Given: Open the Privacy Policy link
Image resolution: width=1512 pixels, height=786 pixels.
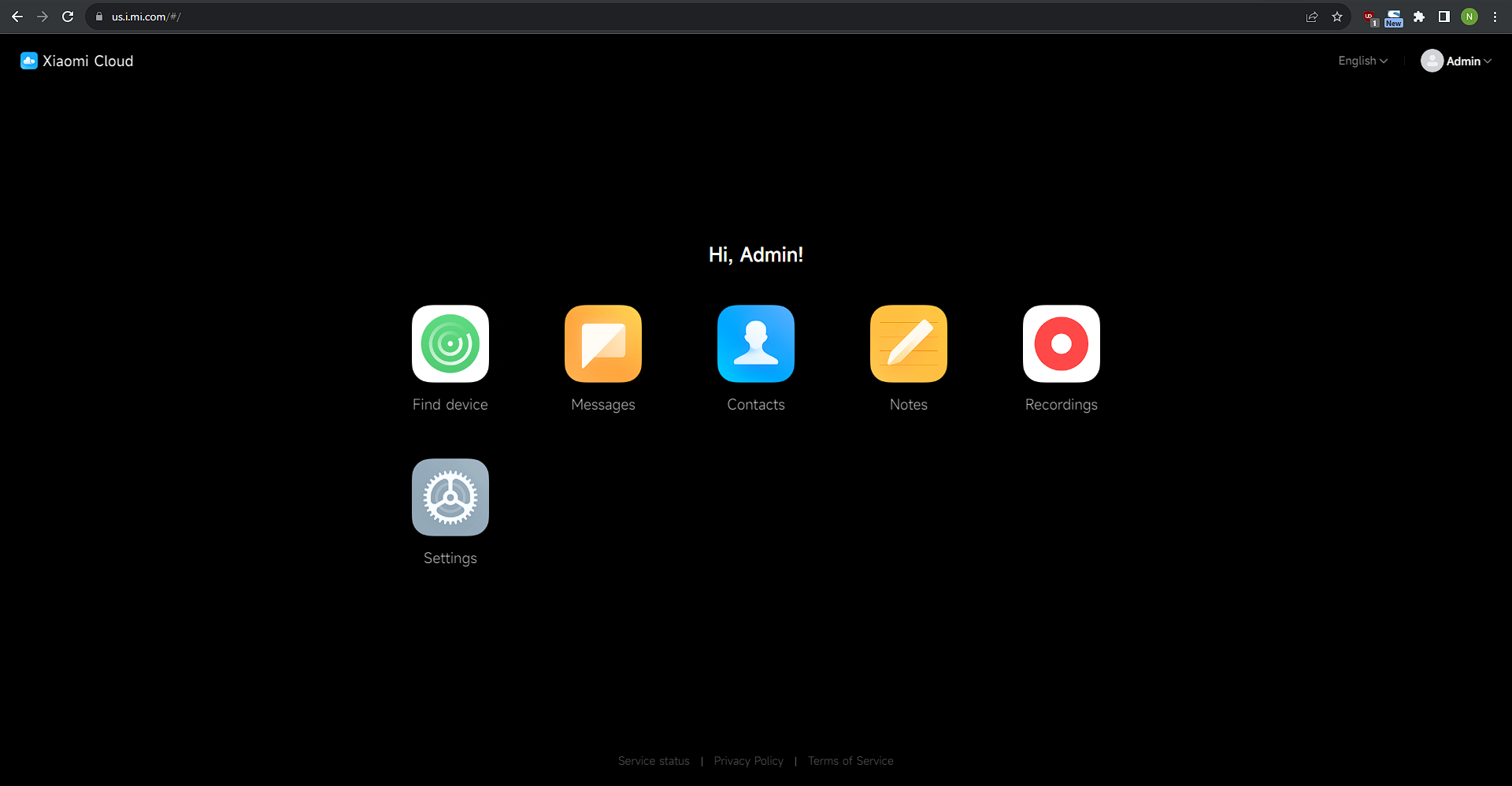Looking at the screenshot, I should (749, 761).
